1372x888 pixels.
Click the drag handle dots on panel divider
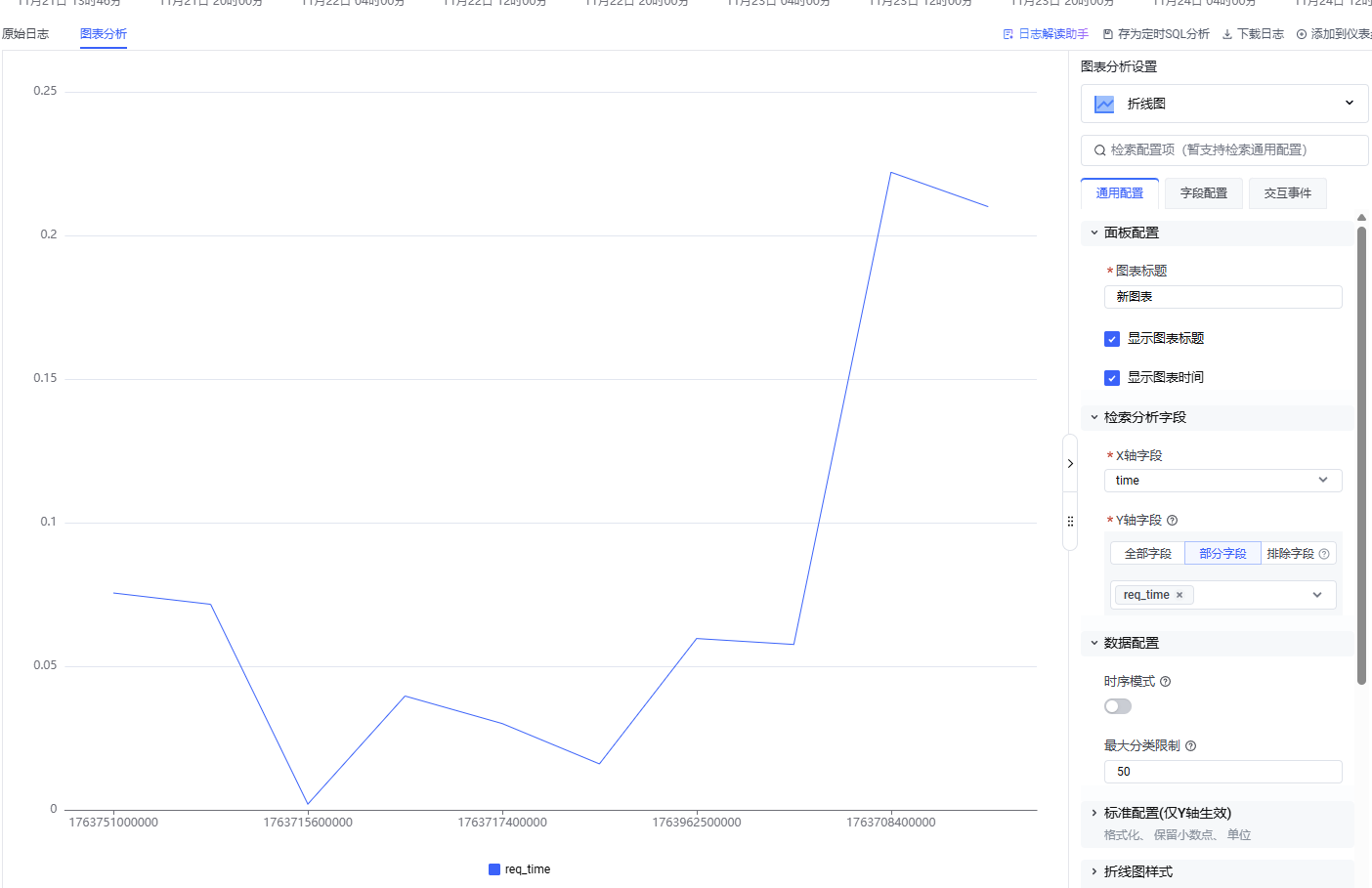[1070, 522]
